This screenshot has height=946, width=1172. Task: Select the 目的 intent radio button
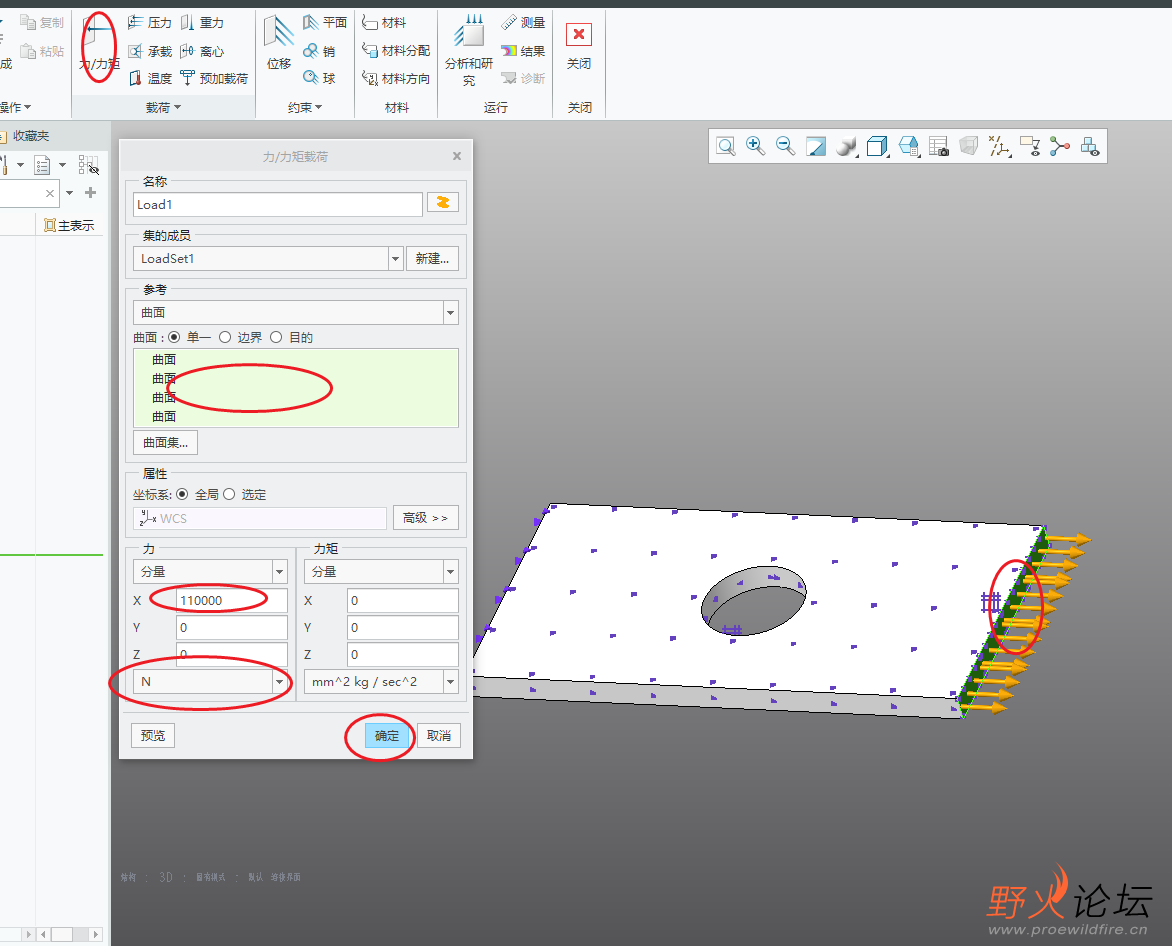point(276,337)
